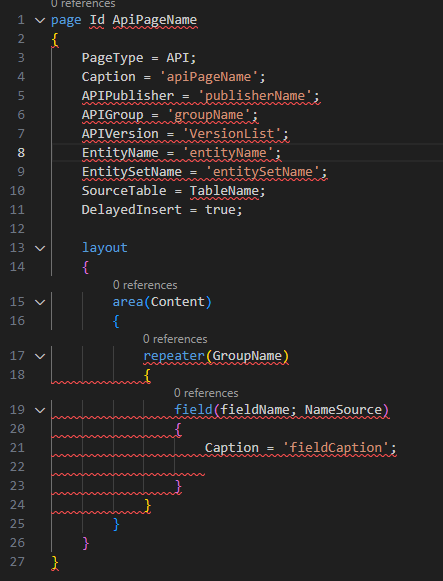Viewport: 443px width, 581px height.
Task: Click the yellow opening brace on line 18
Action: pos(147,375)
